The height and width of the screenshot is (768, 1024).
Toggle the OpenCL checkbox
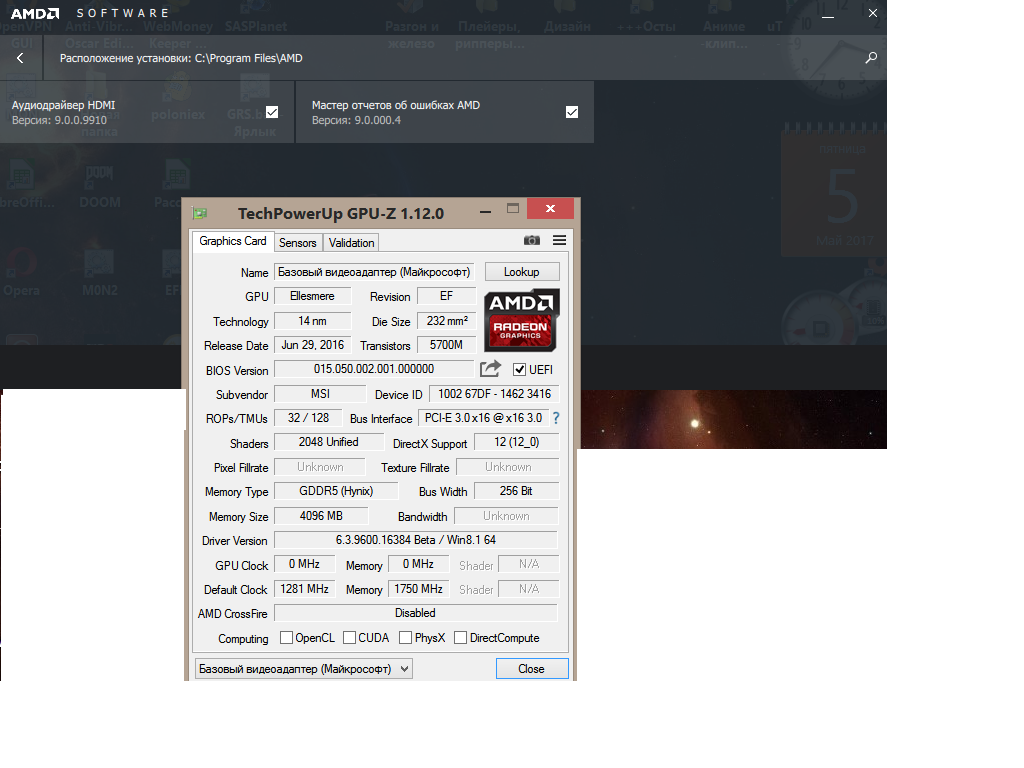(x=286, y=637)
